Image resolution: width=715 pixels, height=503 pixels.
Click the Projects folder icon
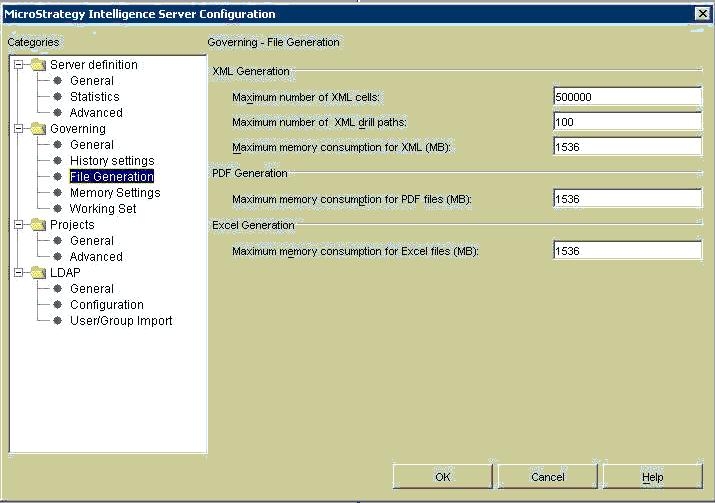[x=38, y=224]
